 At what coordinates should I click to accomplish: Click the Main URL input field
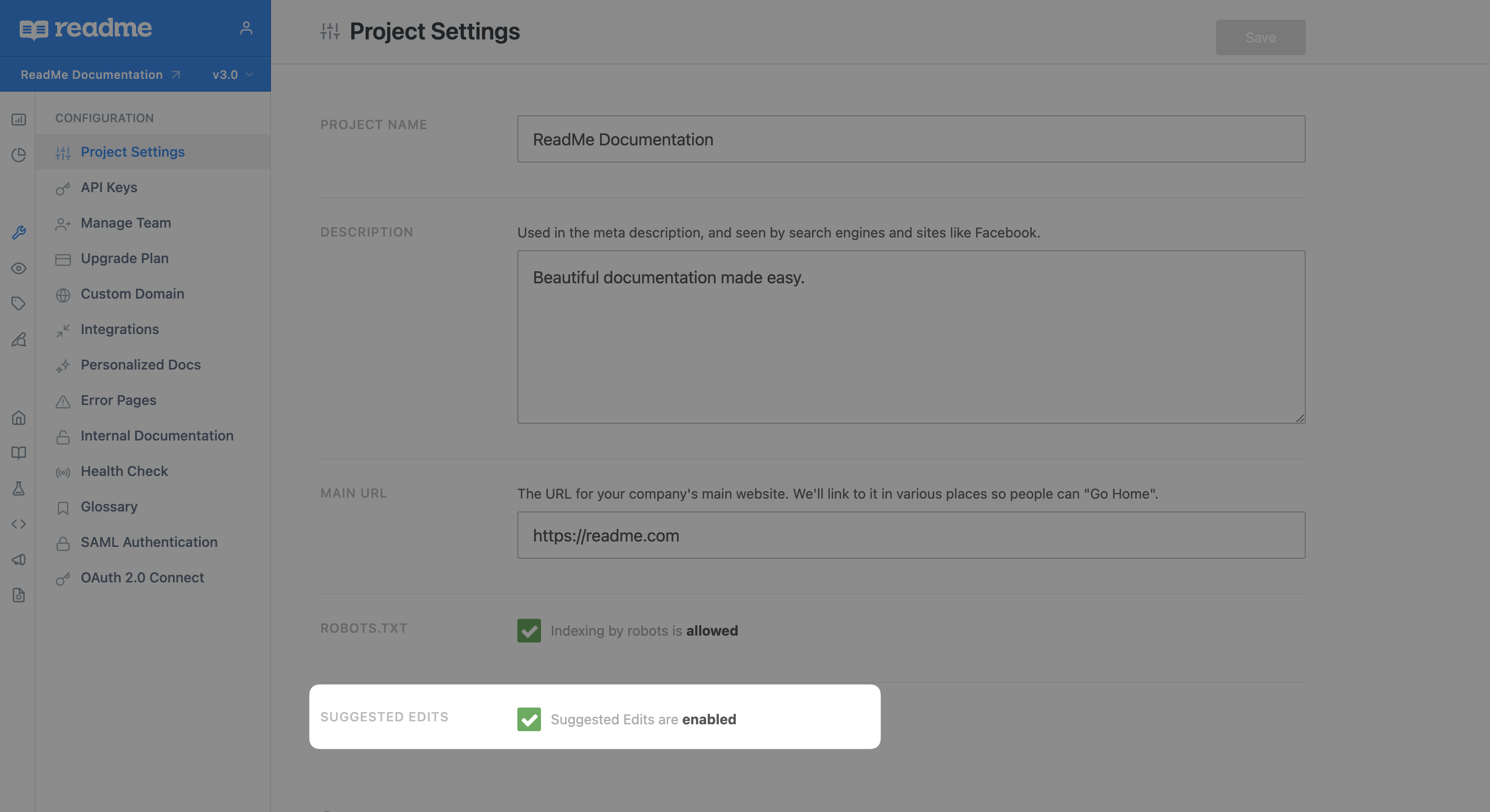[911, 535]
